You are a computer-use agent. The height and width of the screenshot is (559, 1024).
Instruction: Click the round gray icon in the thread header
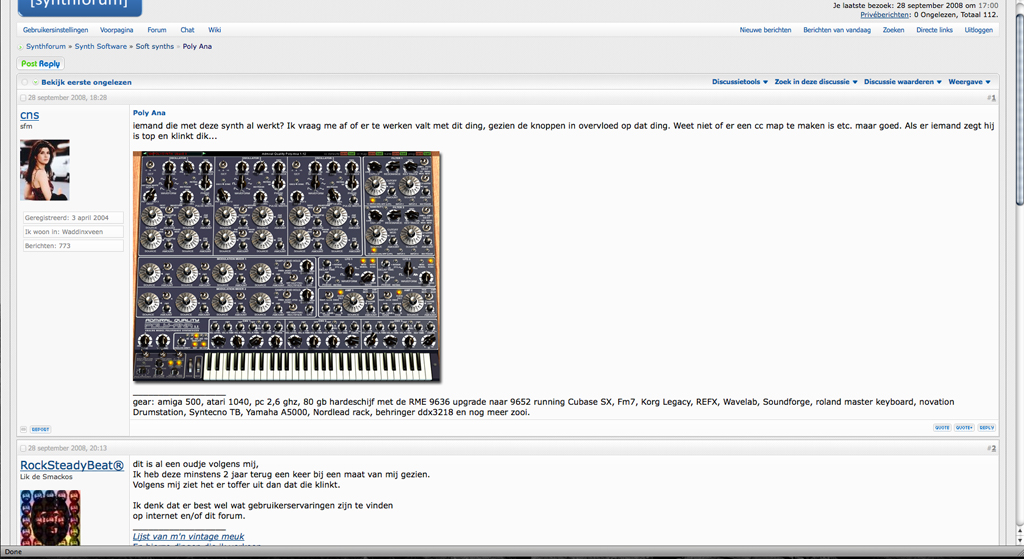click(x=25, y=82)
